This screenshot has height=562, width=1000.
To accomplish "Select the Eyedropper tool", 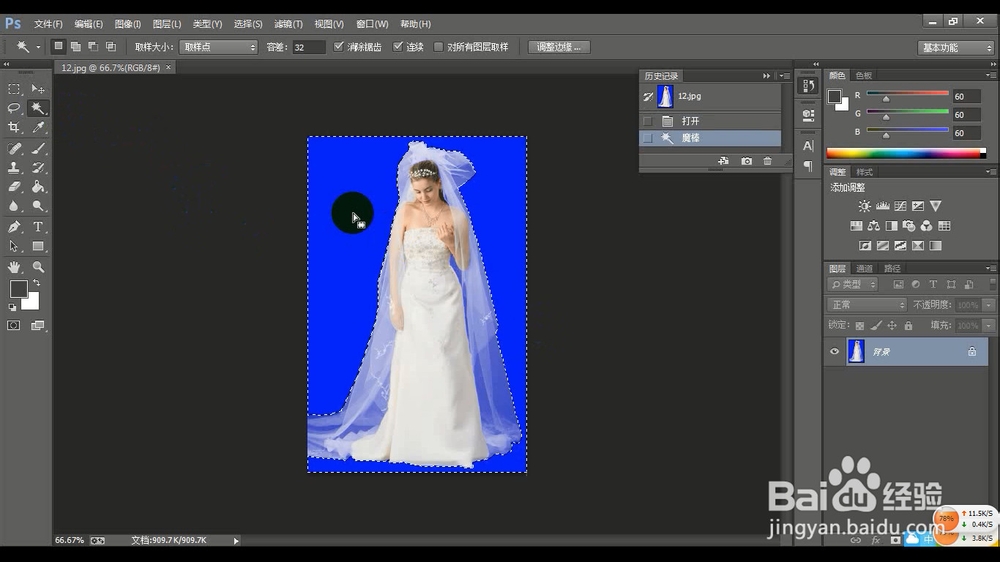I will pyautogui.click(x=38, y=128).
